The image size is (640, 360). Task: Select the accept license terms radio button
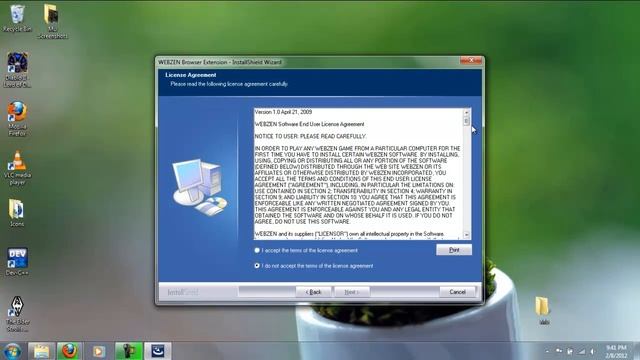point(257,250)
